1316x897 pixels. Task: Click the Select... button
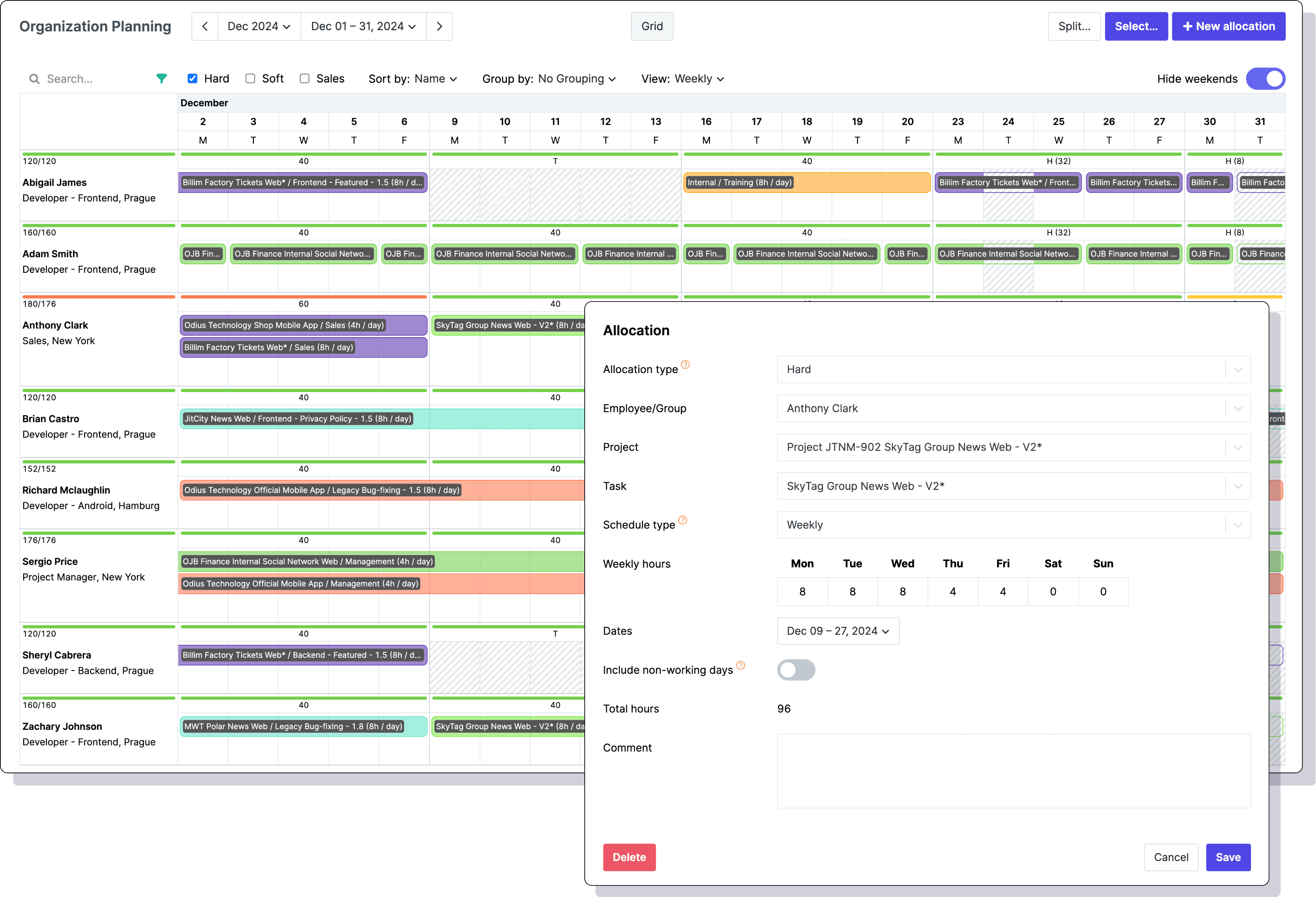point(1136,27)
